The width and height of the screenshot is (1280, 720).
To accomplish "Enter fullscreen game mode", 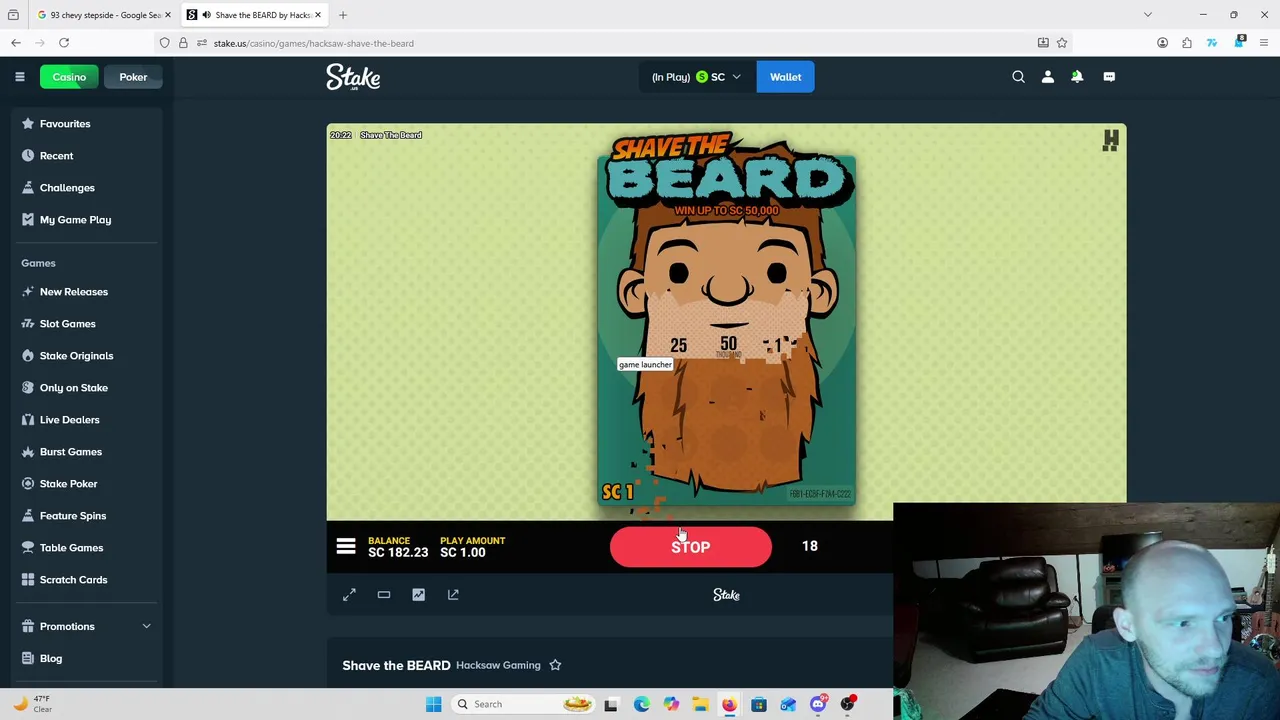I will pos(349,595).
